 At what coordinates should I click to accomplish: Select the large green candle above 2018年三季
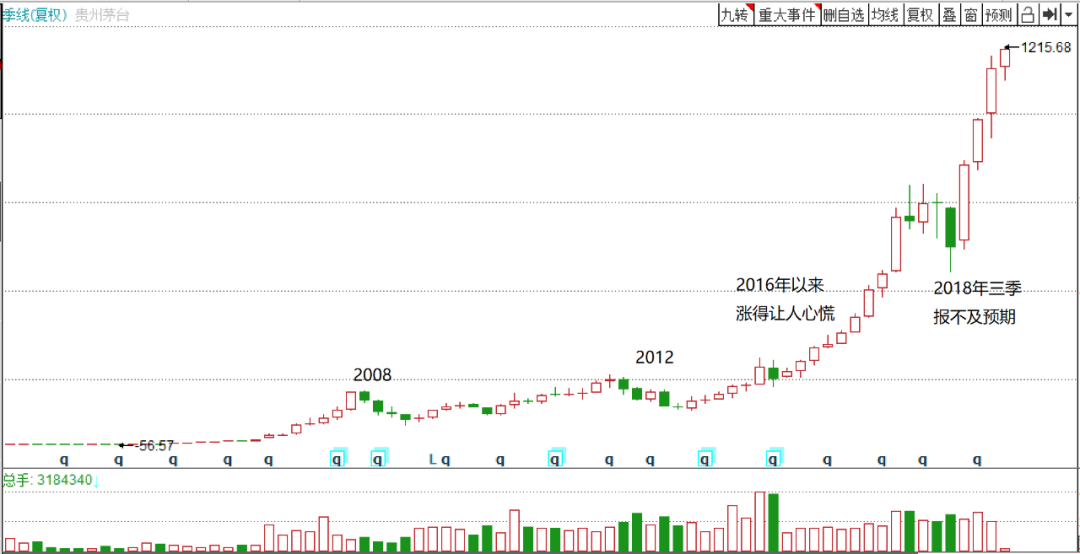coord(951,227)
